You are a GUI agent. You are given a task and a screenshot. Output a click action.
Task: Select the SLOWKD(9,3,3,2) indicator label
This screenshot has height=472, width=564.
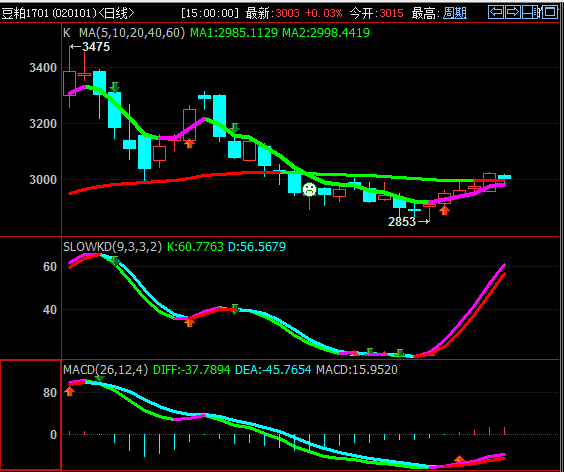[113, 247]
